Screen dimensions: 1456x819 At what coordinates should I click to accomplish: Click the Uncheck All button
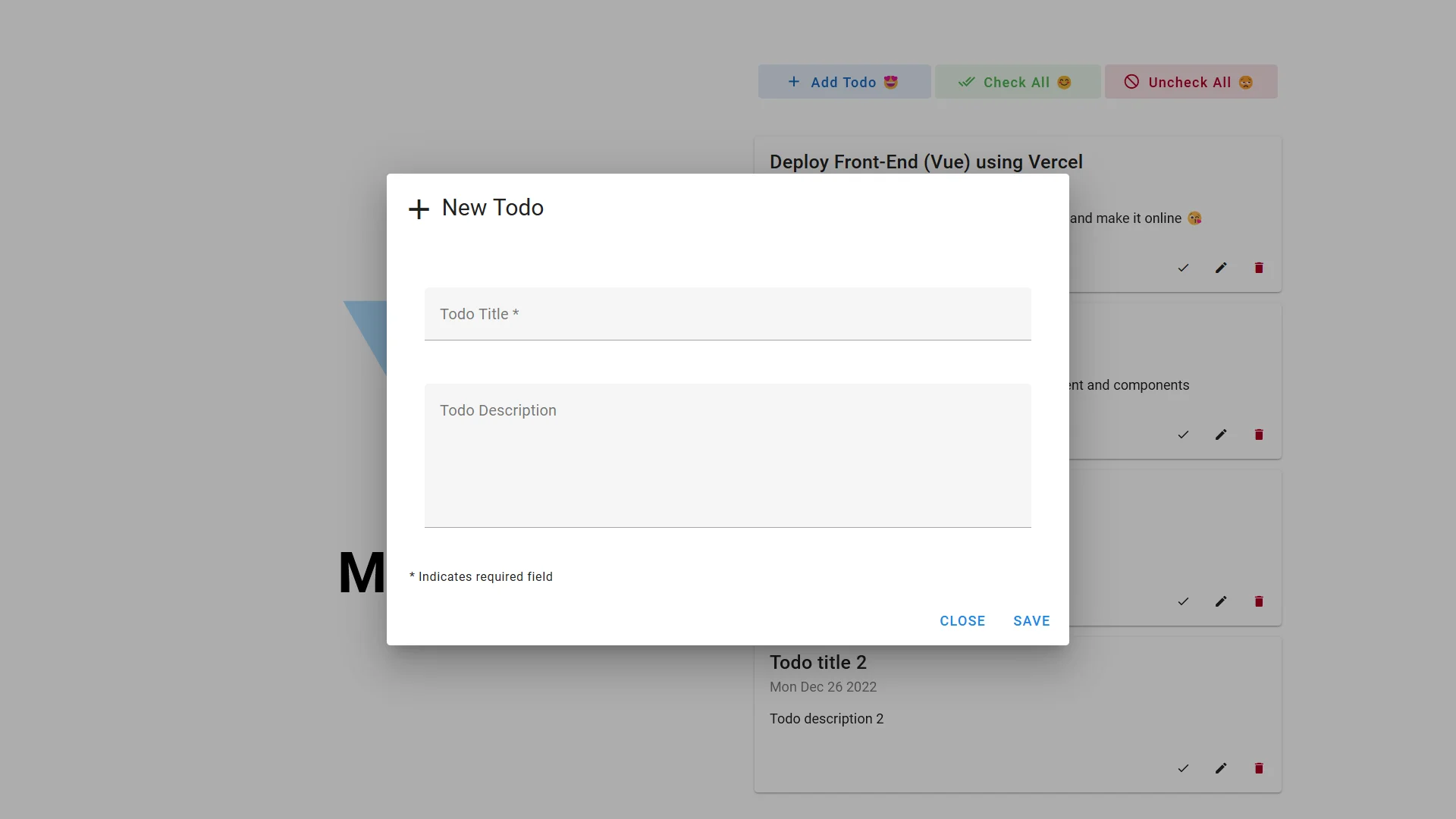[x=1189, y=81]
